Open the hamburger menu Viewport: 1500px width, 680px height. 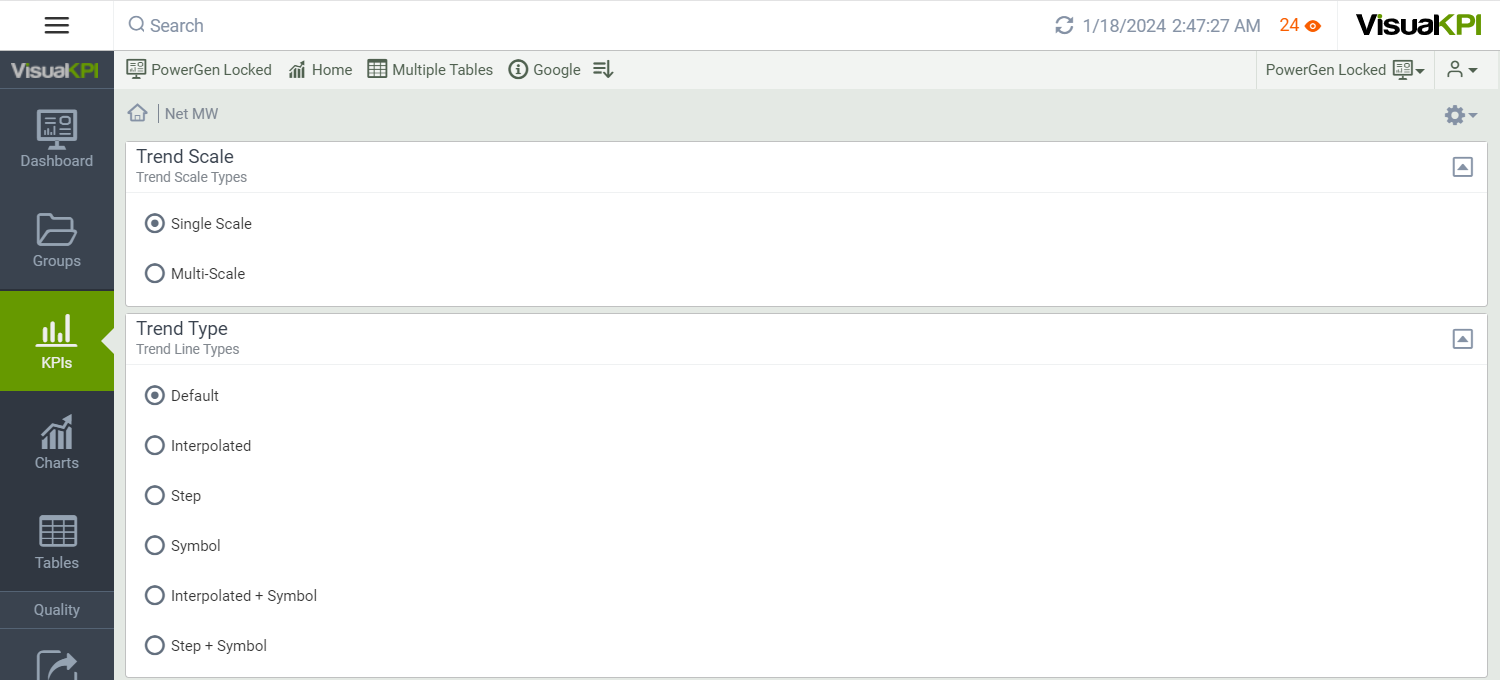(57, 26)
